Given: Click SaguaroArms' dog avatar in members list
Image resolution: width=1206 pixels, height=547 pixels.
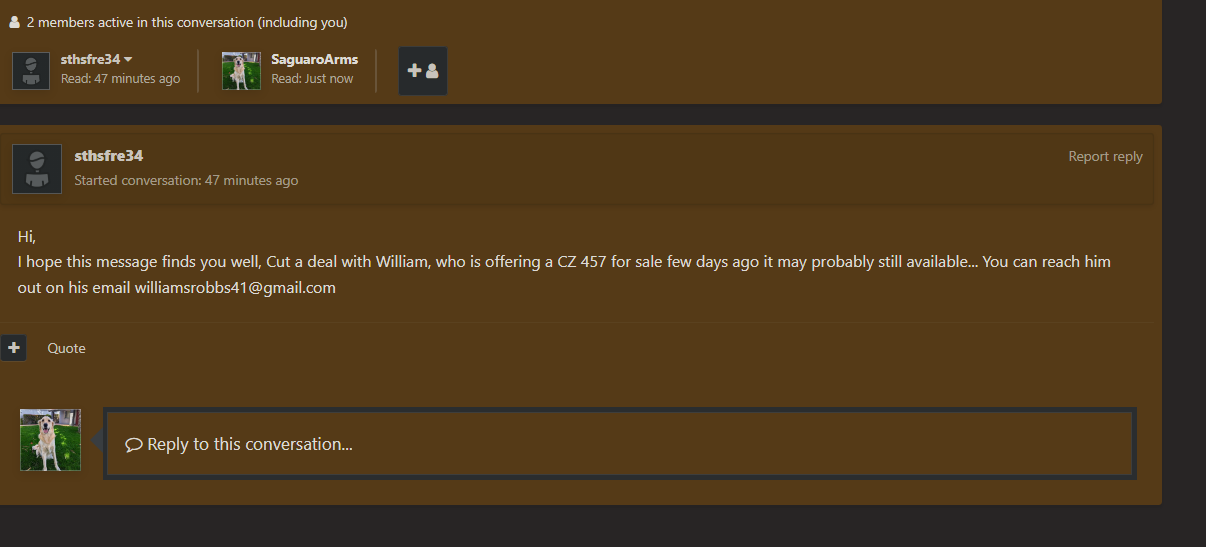Looking at the screenshot, I should 241,71.
